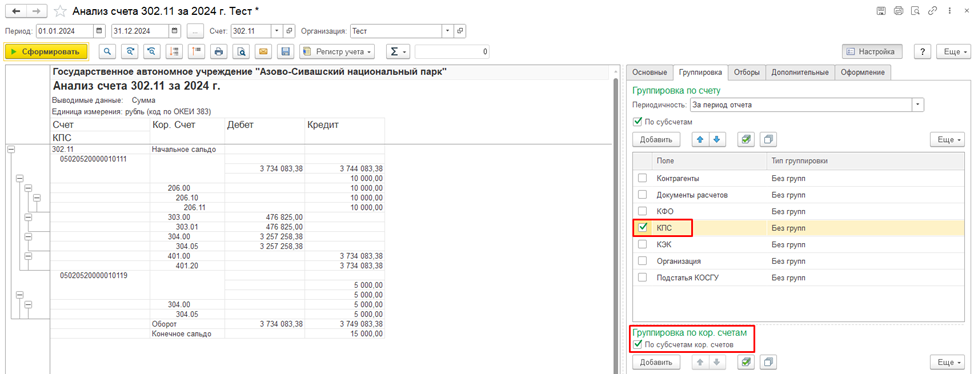Toggle the По субсчетам checkbox
Screen dimensions: 974x374
pyautogui.click(x=636, y=121)
